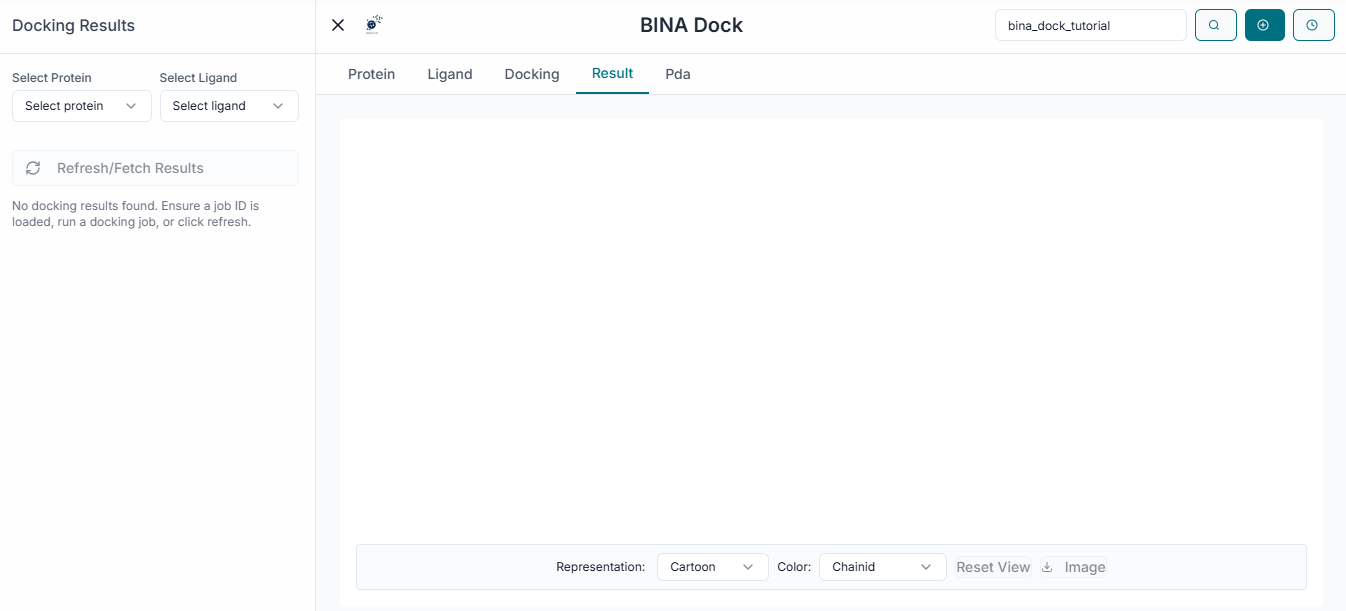This screenshot has height=611, width=1346.
Task: Expand the Cartoon representation dropdown
Action: pos(712,567)
